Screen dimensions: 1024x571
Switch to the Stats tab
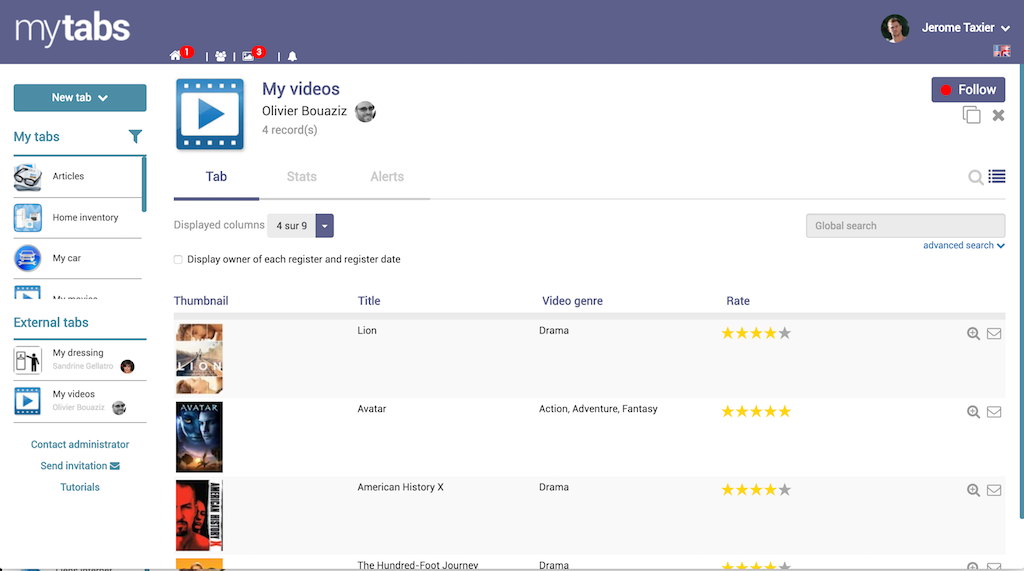pyautogui.click(x=302, y=177)
